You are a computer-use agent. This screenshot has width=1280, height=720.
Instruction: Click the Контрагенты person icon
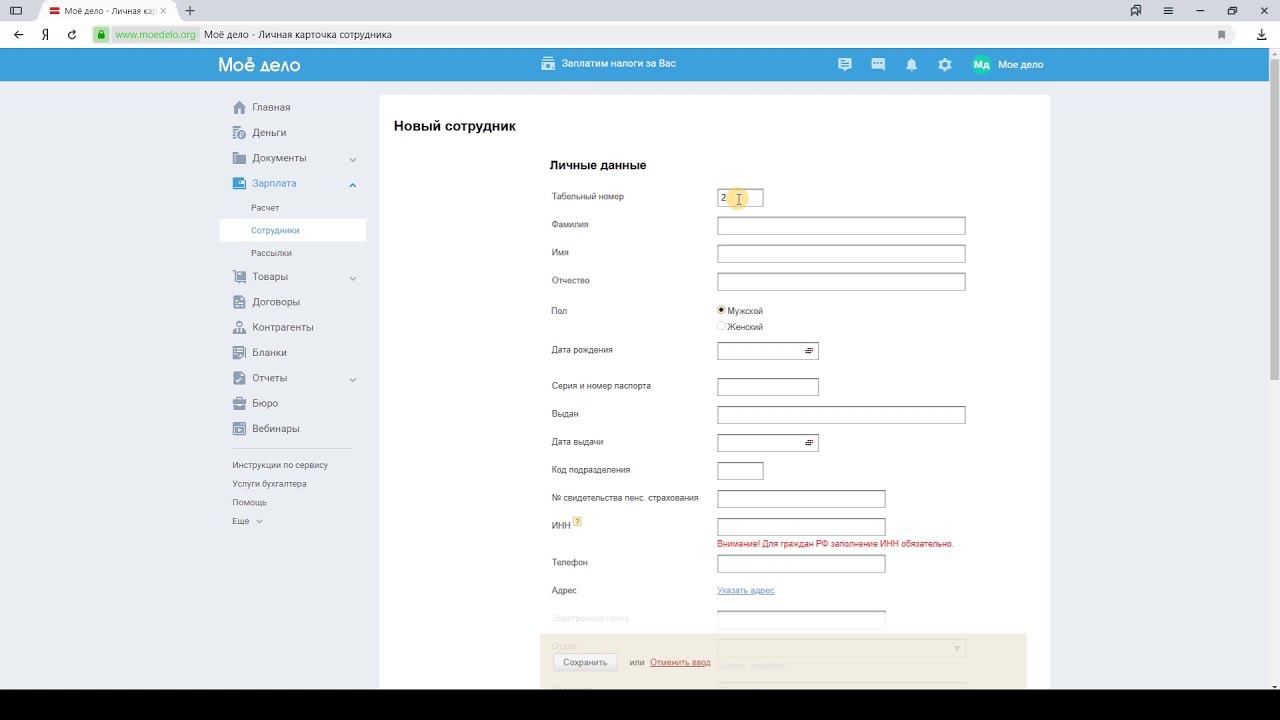(239, 327)
